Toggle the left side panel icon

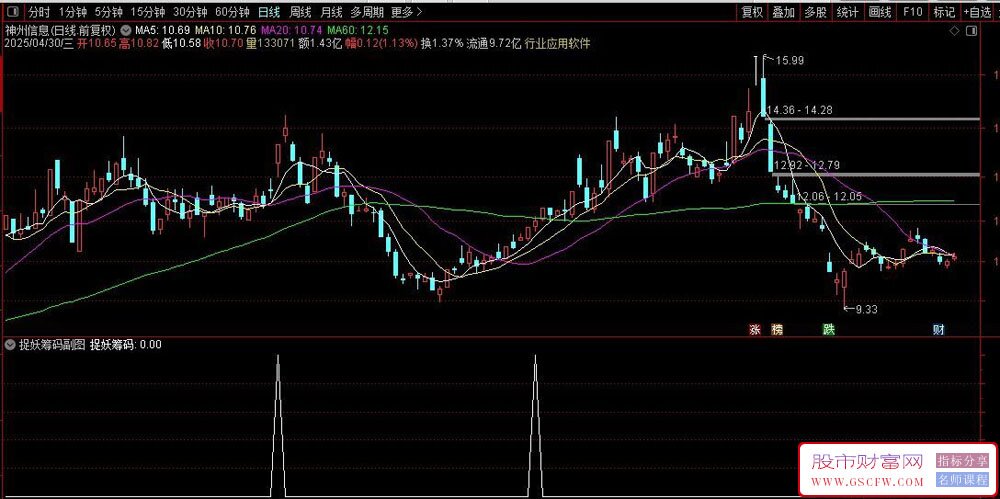click(13, 11)
